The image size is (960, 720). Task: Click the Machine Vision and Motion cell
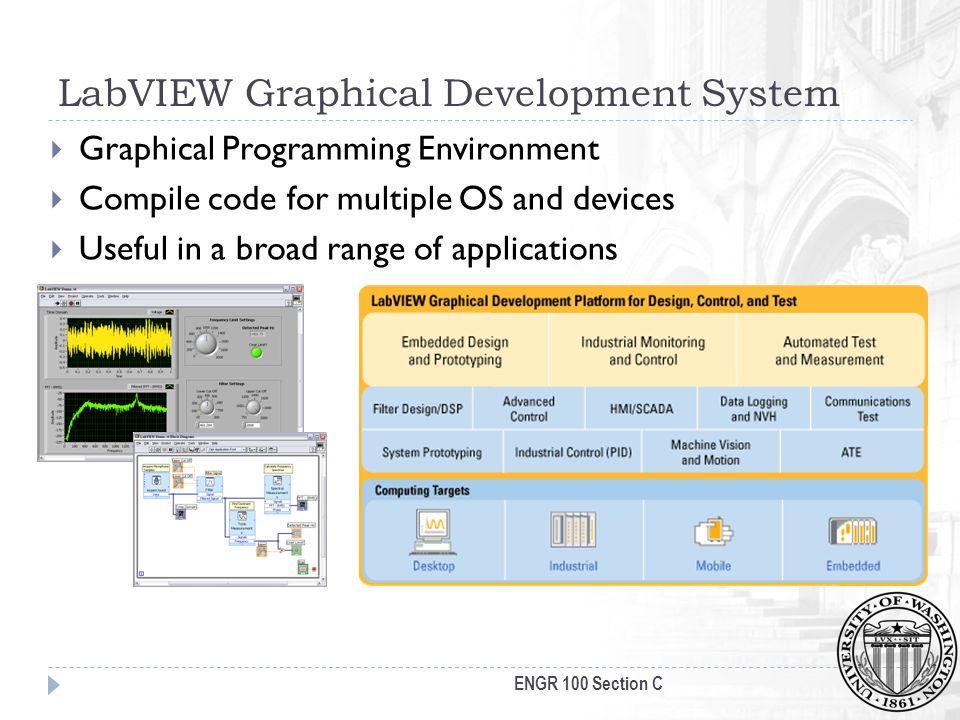pyautogui.click(x=711, y=452)
